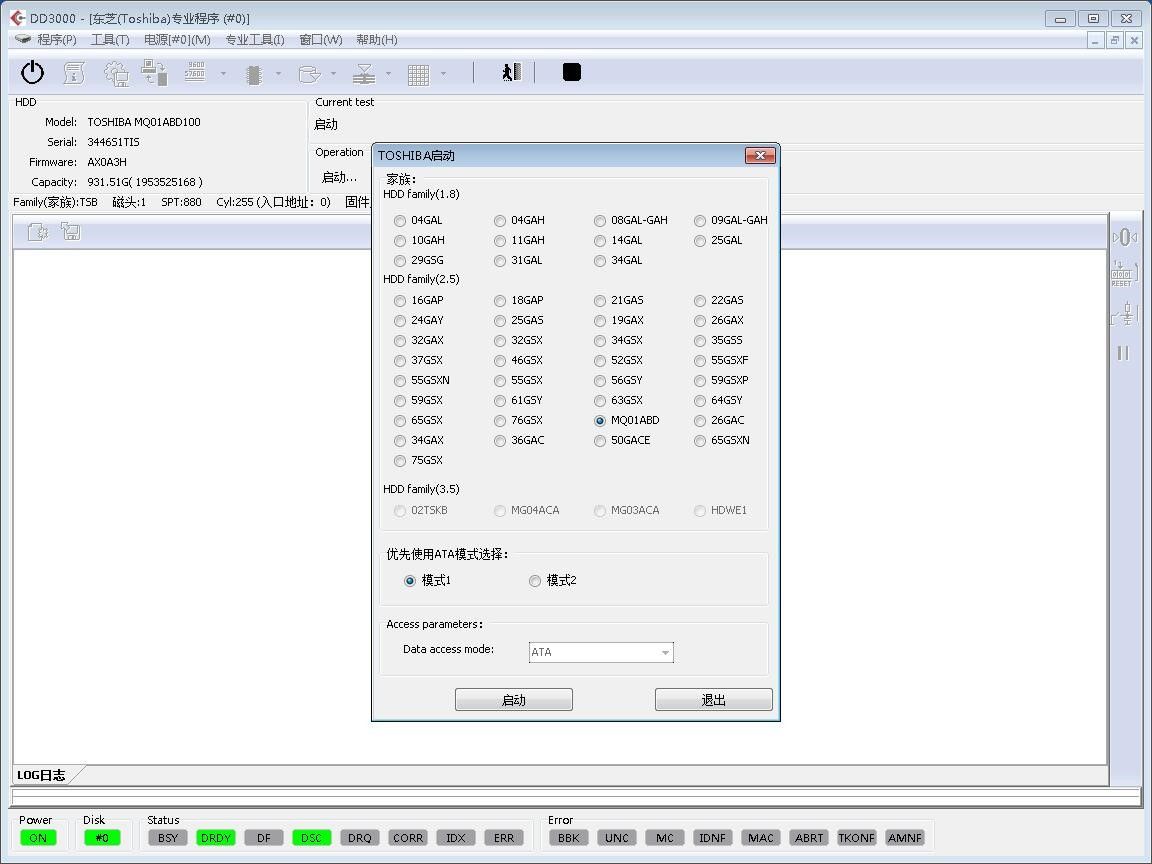Click the DD3000 application logo icon
1152x864 pixels.
[16, 18]
